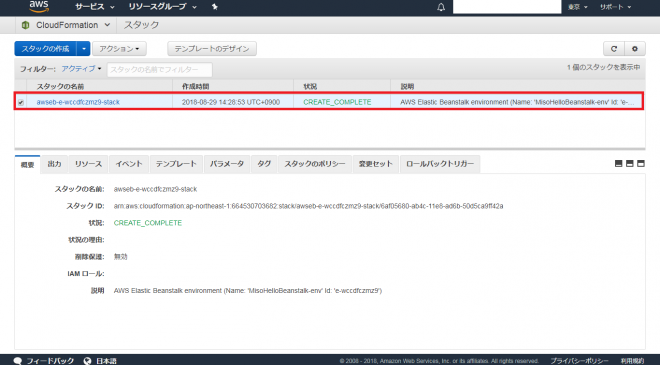This screenshot has height=365, width=660.
Task: Maximize the details pane view
Action: pyautogui.click(x=641, y=164)
